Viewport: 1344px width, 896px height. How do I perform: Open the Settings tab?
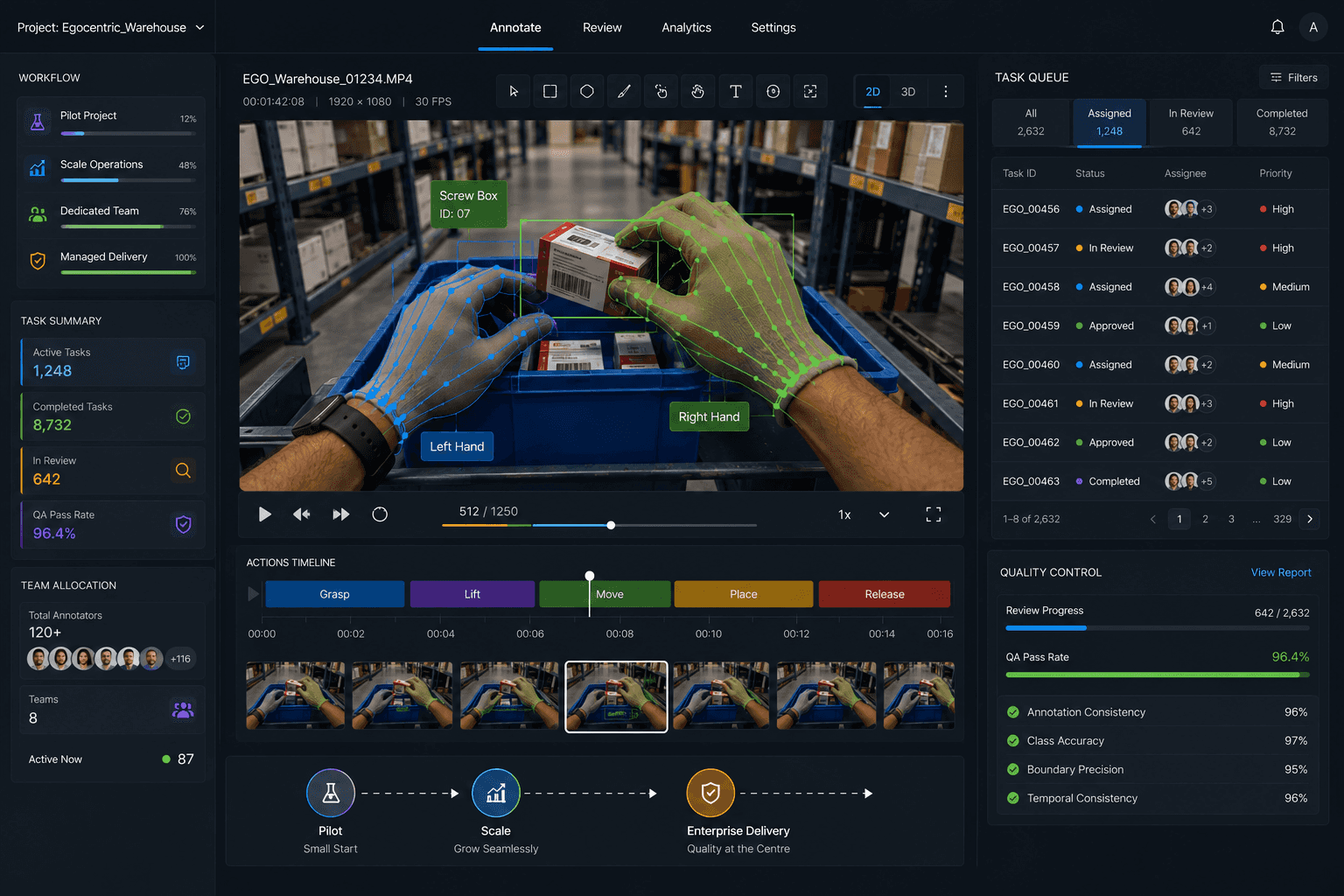(x=773, y=27)
